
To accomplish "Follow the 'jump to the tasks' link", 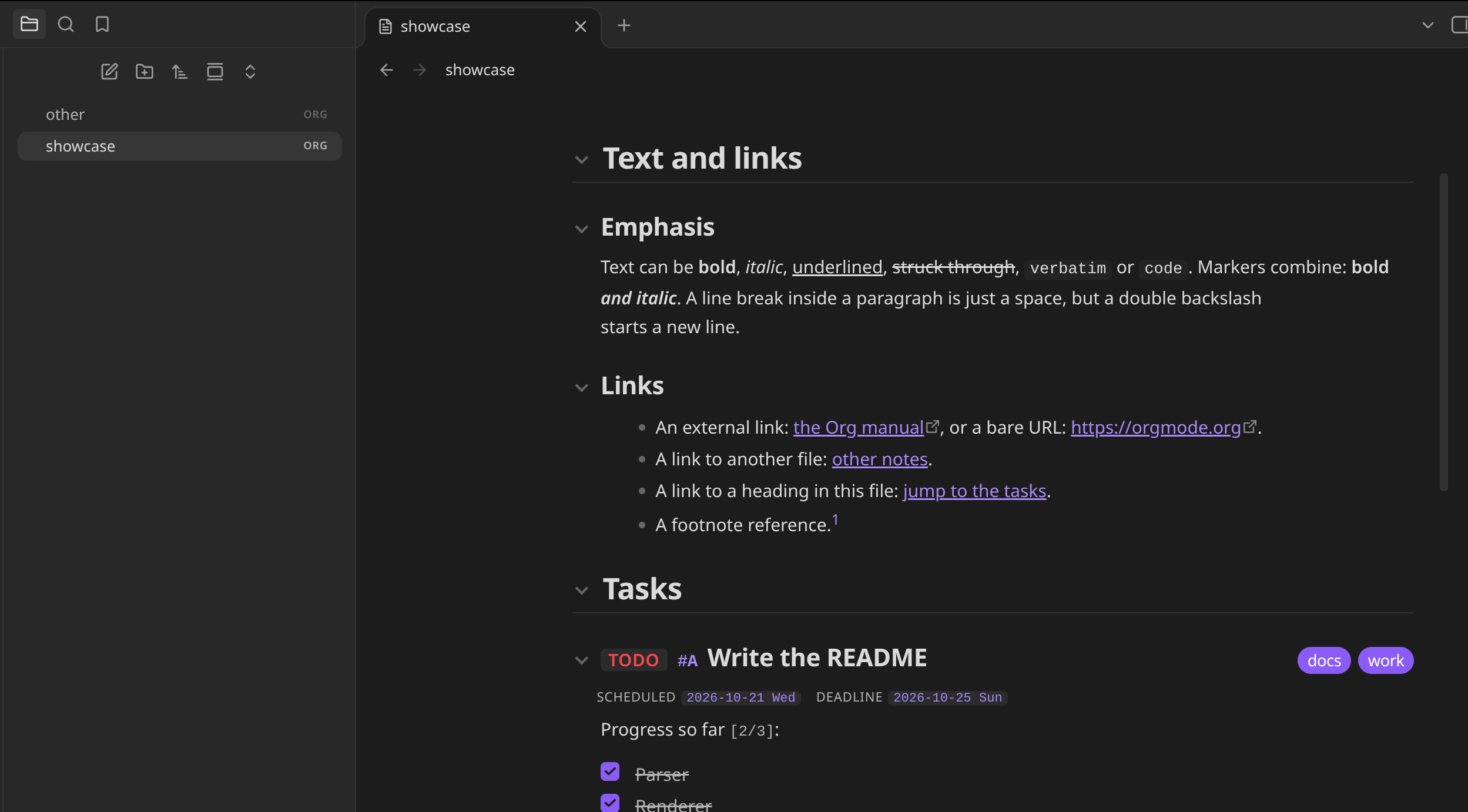I will [x=975, y=491].
